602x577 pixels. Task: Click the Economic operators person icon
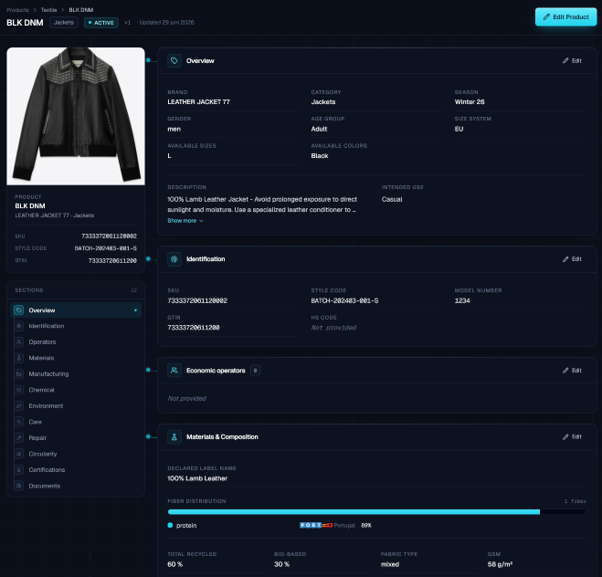point(174,370)
